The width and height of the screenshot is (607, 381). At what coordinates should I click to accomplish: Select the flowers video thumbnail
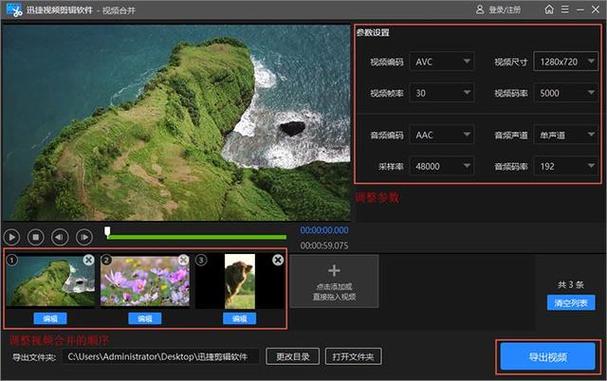[x=145, y=280]
